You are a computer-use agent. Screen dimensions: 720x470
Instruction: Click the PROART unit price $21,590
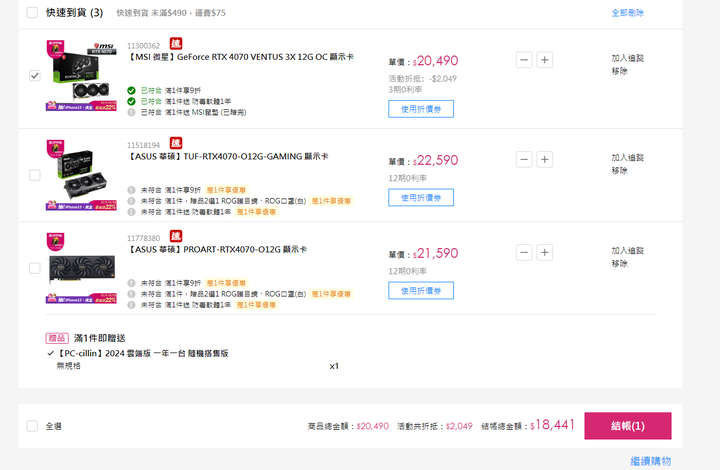pyautogui.click(x=435, y=253)
